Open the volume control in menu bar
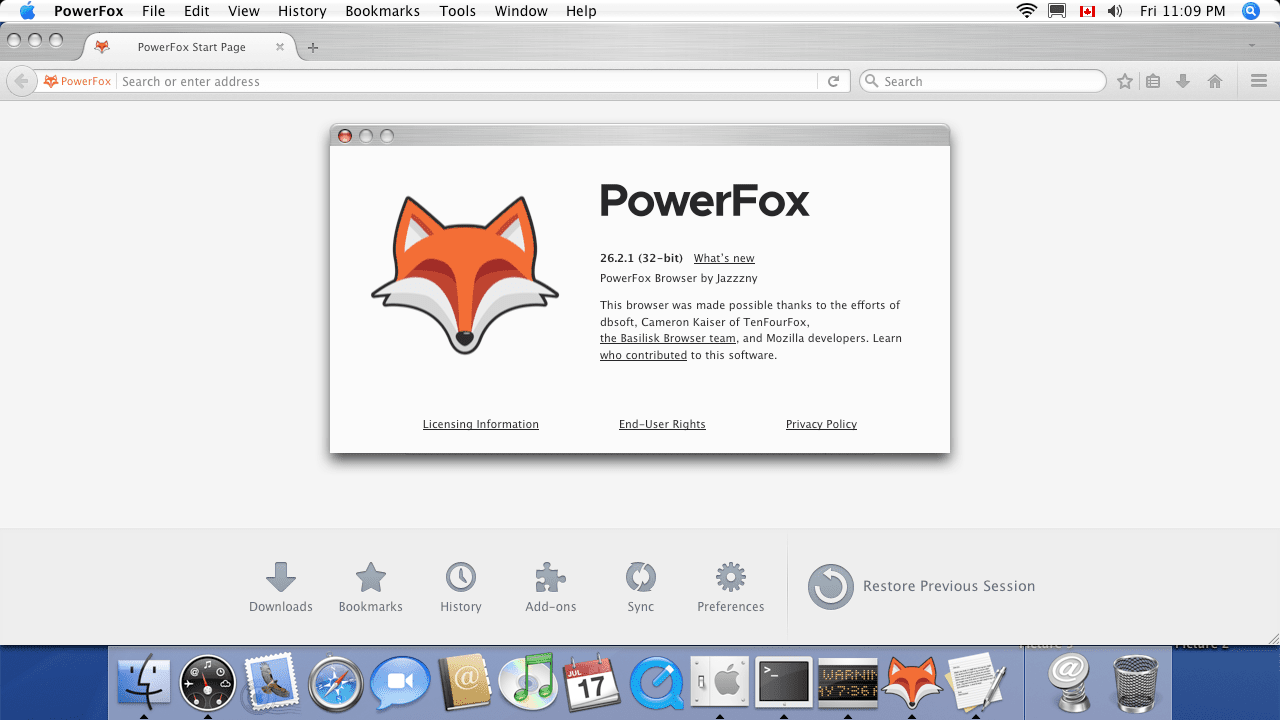1280x720 pixels. 1115,11
